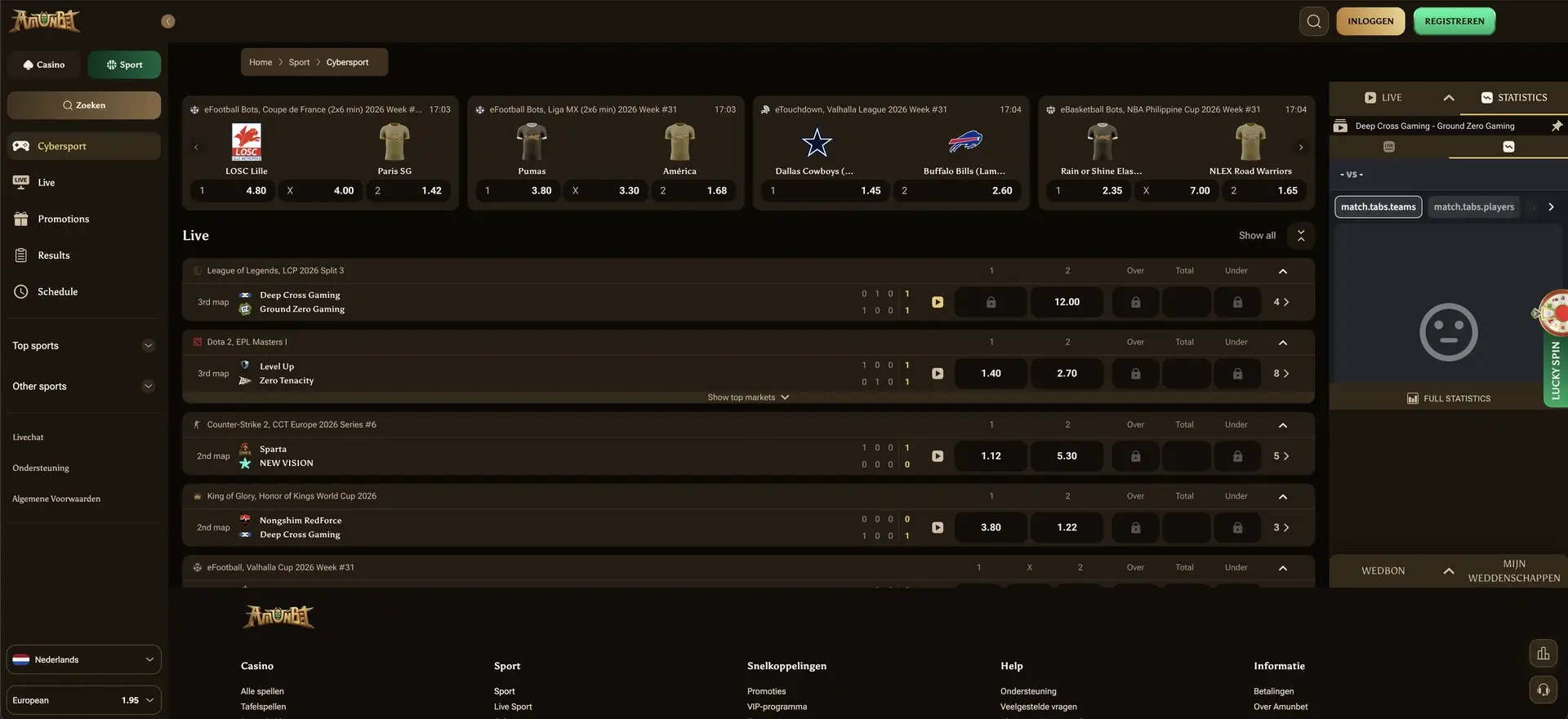Click the Inloggen button
1568x719 pixels.
(x=1370, y=21)
